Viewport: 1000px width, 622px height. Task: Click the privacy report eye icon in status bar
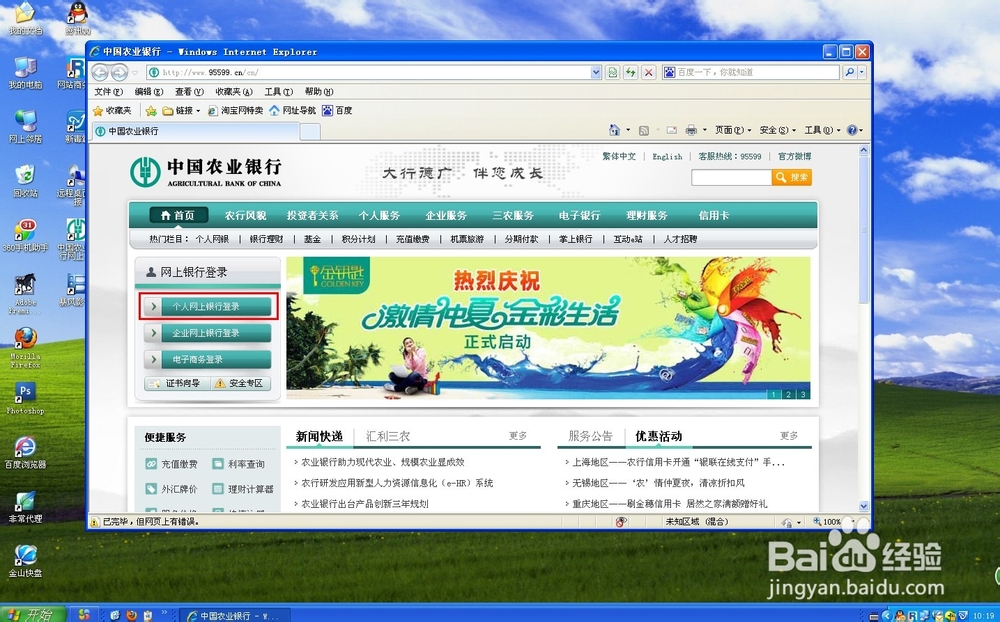(621, 522)
